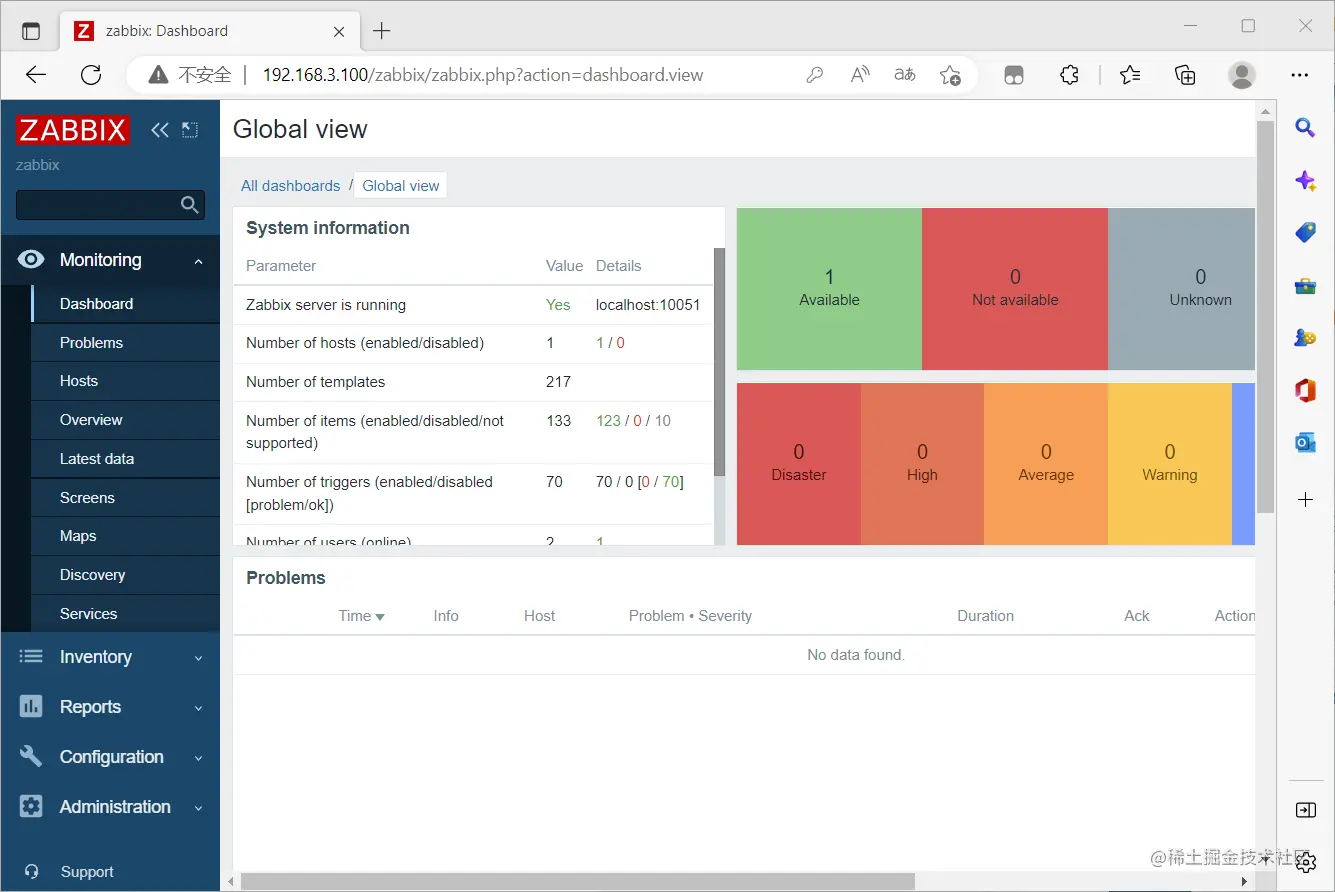
Task: Go back with the browser back arrow
Action: coord(36,75)
